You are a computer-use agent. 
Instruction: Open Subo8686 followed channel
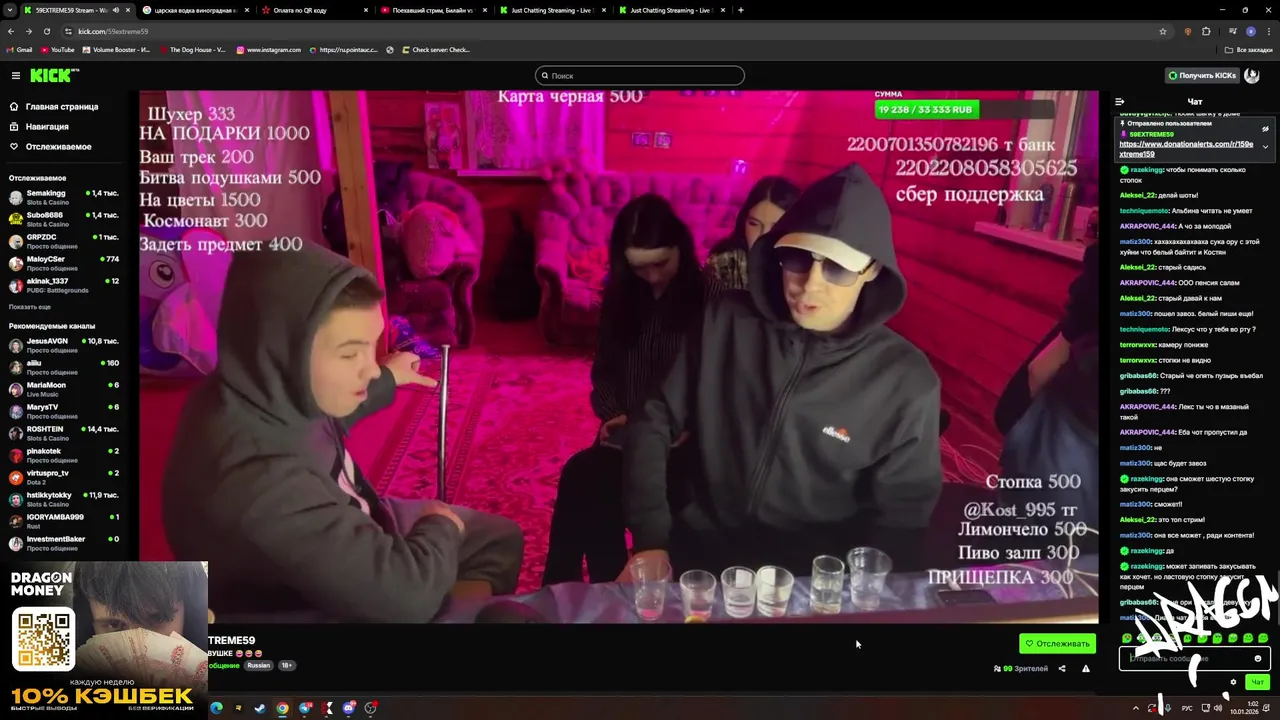pyautogui.click(x=64, y=218)
